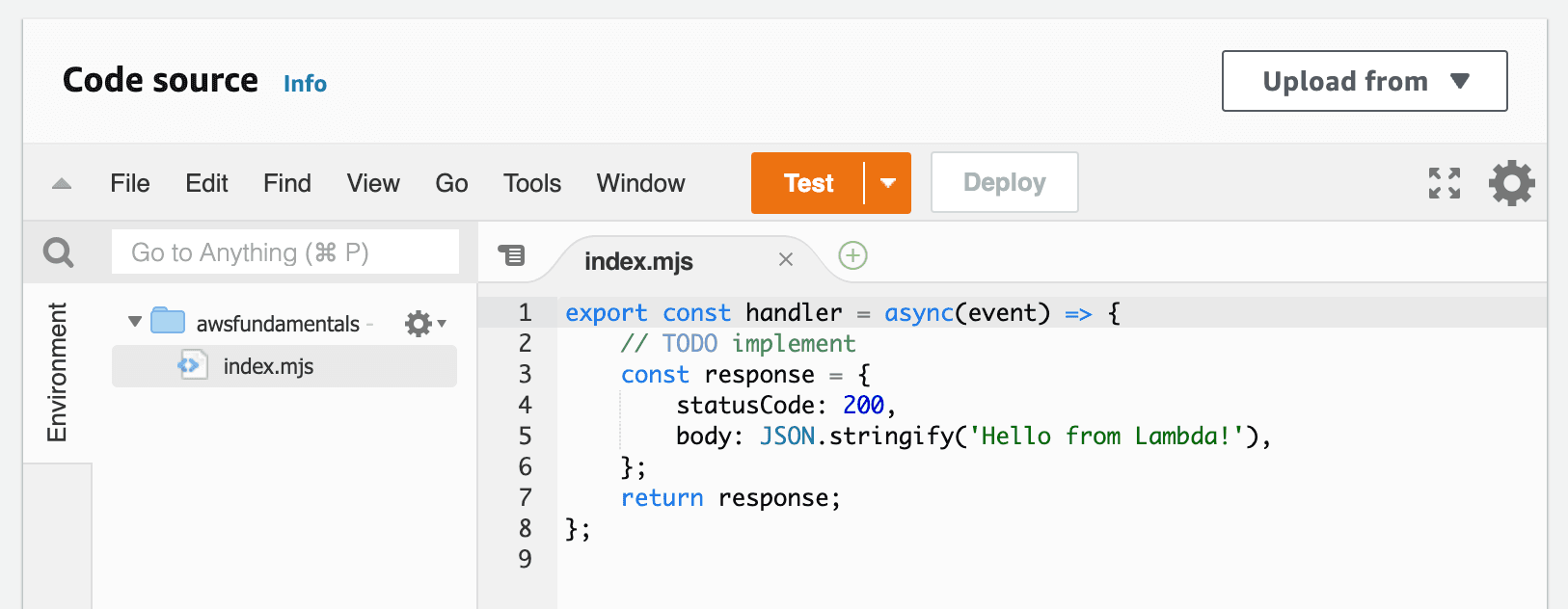
Task: Collapse the menu bar with the up arrow
Action: (x=62, y=183)
